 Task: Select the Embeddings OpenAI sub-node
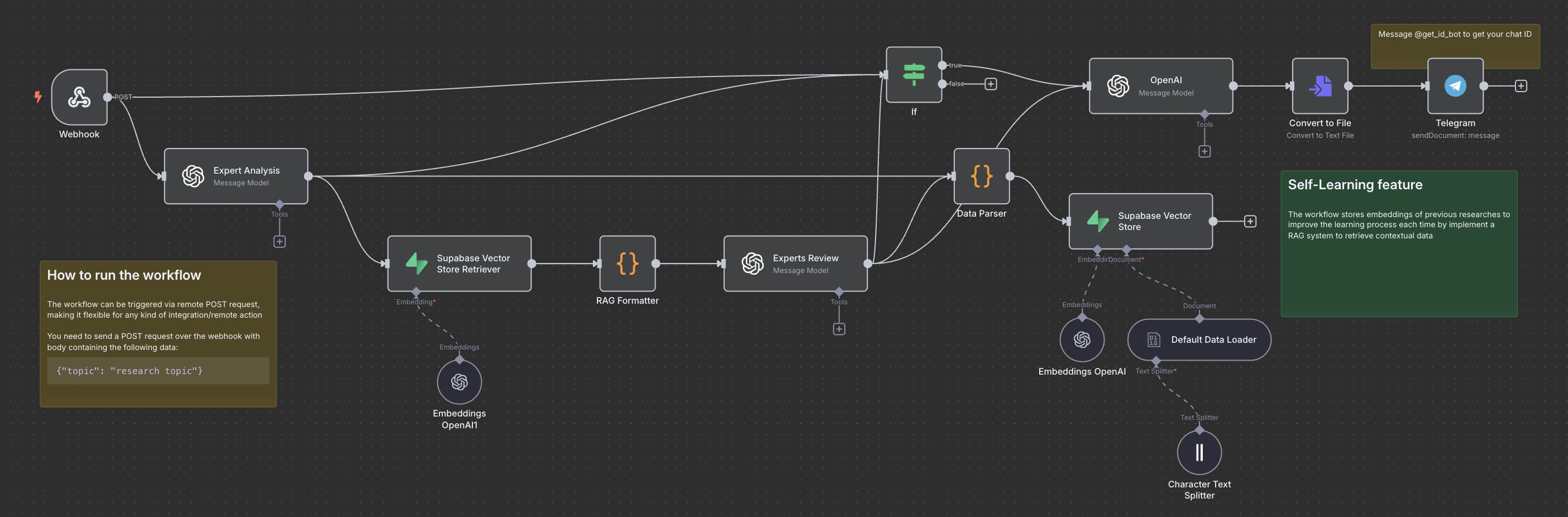pyautogui.click(x=1082, y=339)
